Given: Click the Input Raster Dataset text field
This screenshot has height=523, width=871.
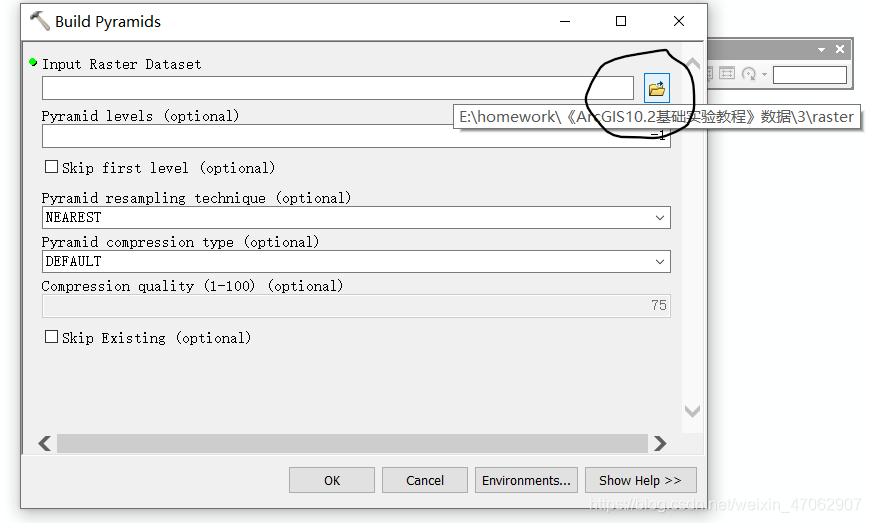Looking at the screenshot, I should point(338,88).
